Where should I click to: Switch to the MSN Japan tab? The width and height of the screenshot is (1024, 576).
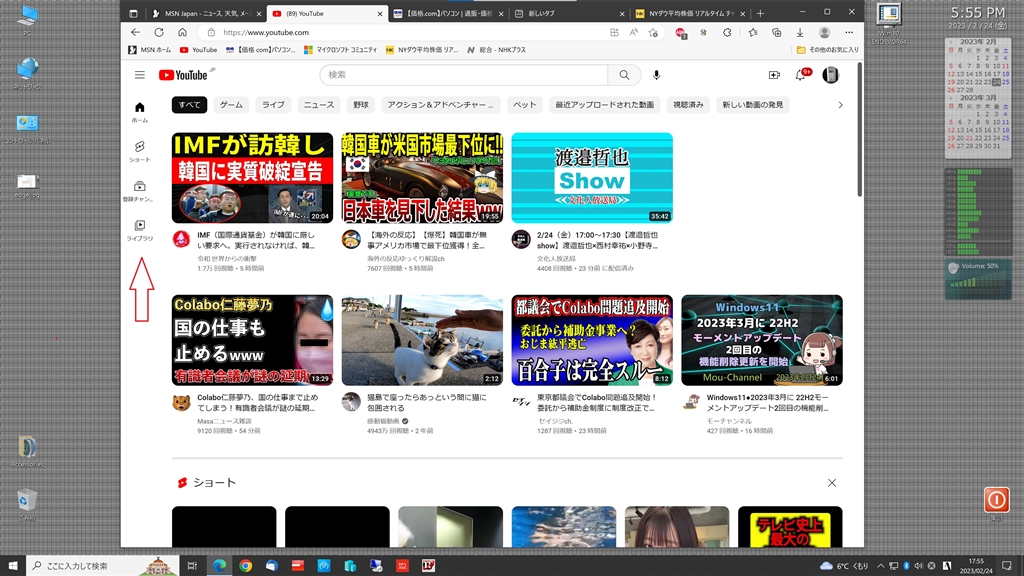point(206,13)
